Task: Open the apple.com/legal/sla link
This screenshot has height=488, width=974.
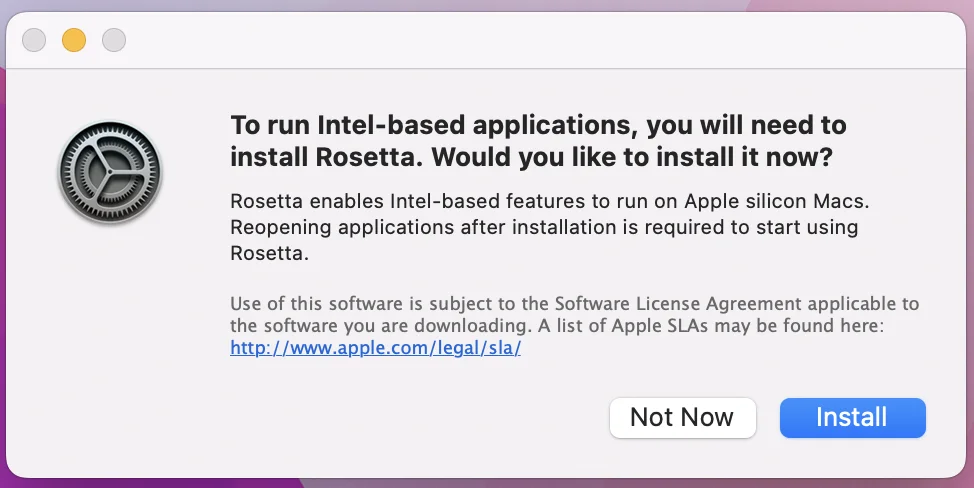Action: (x=376, y=349)
